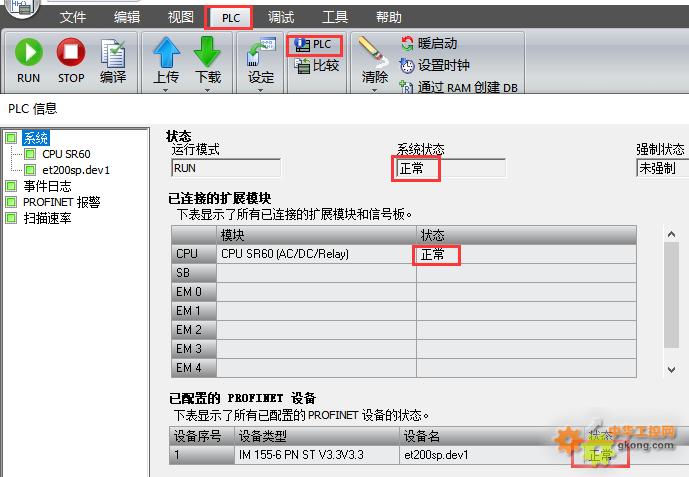689x477 pixels.
Task: Select 事件日志 in the tree
Action: coord(47,186)
